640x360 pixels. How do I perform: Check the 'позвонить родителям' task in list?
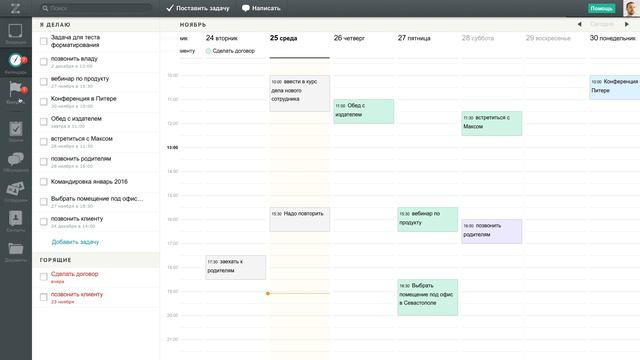[44, 162]
